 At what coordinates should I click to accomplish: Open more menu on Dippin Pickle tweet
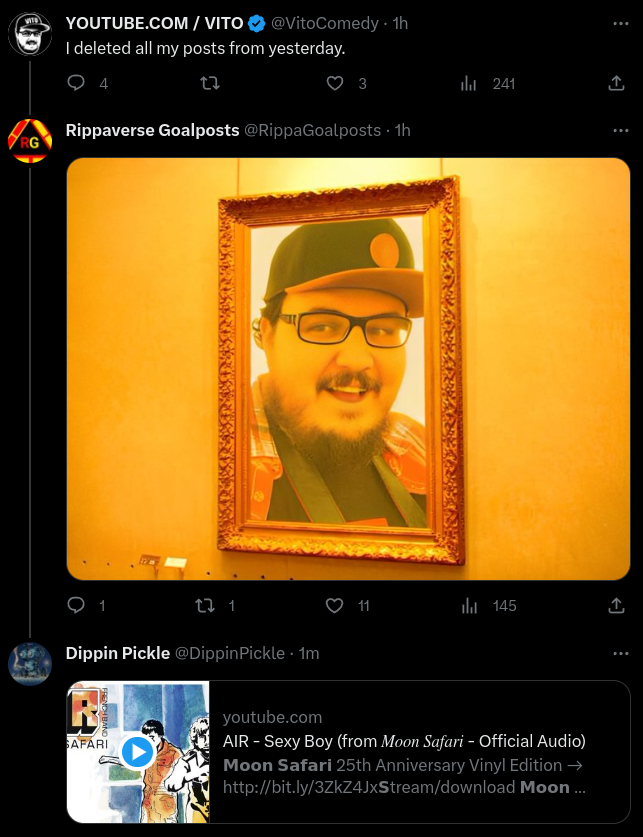621,653
